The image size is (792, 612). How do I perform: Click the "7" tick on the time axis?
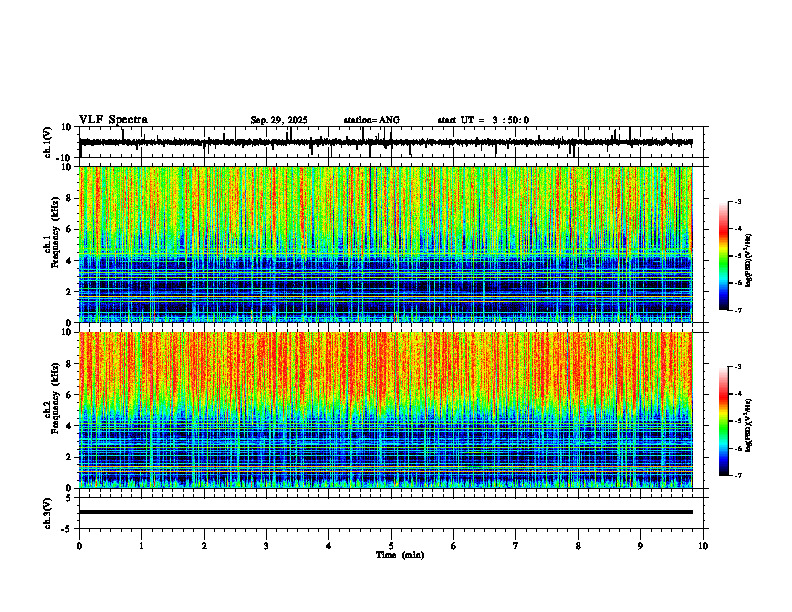pyautogui.click(x=516, y=546)
